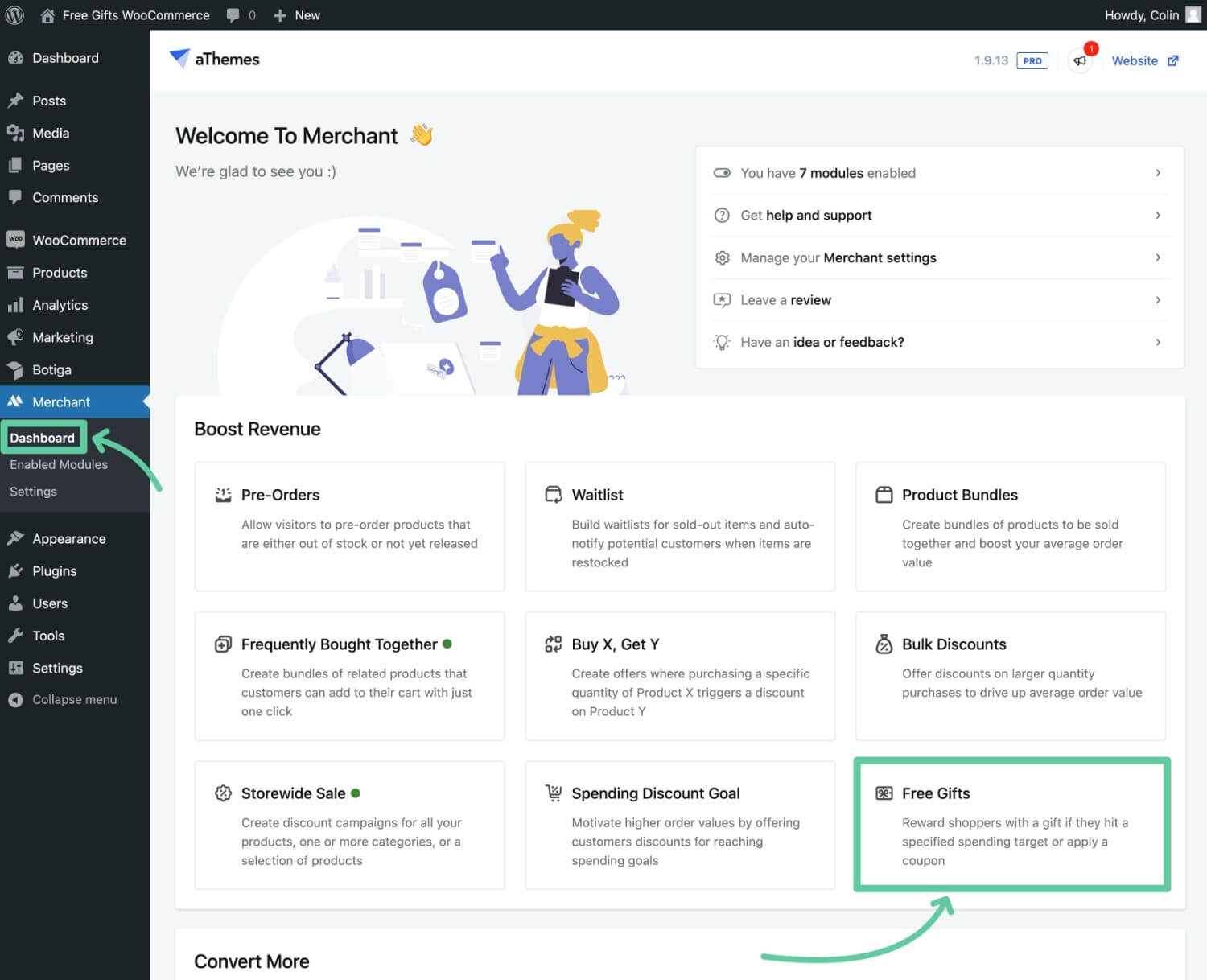Image resolution: width=1207 pixels, height=980 pixels.
Task: Select the Merchant menu item
Action: 74,401
